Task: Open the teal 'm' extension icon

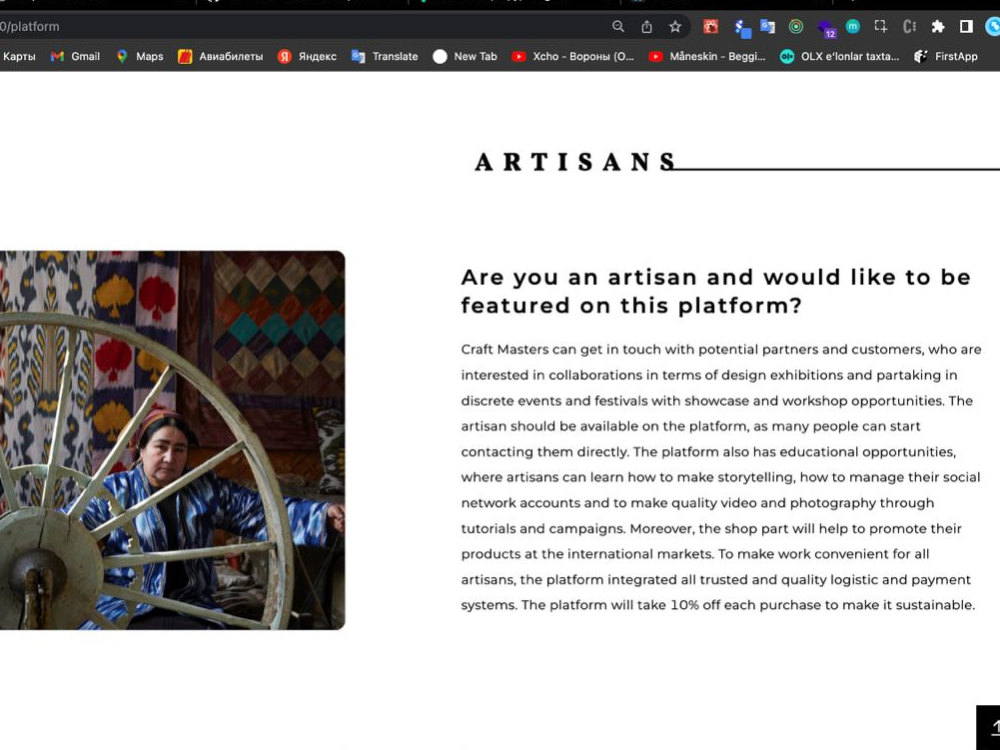Action: 853,26
